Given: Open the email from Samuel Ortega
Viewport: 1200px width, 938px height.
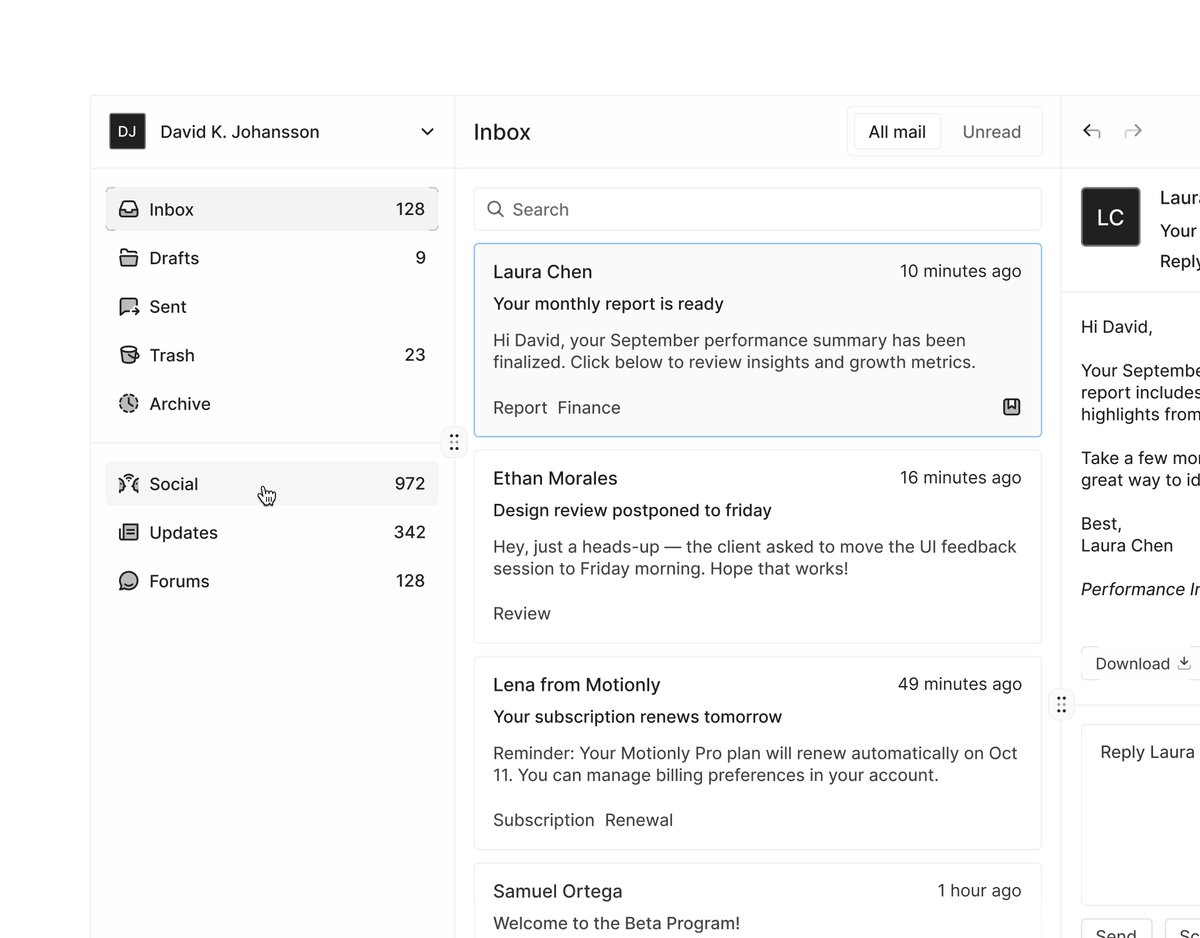Looking at the screenshot, I should point(758,901).
